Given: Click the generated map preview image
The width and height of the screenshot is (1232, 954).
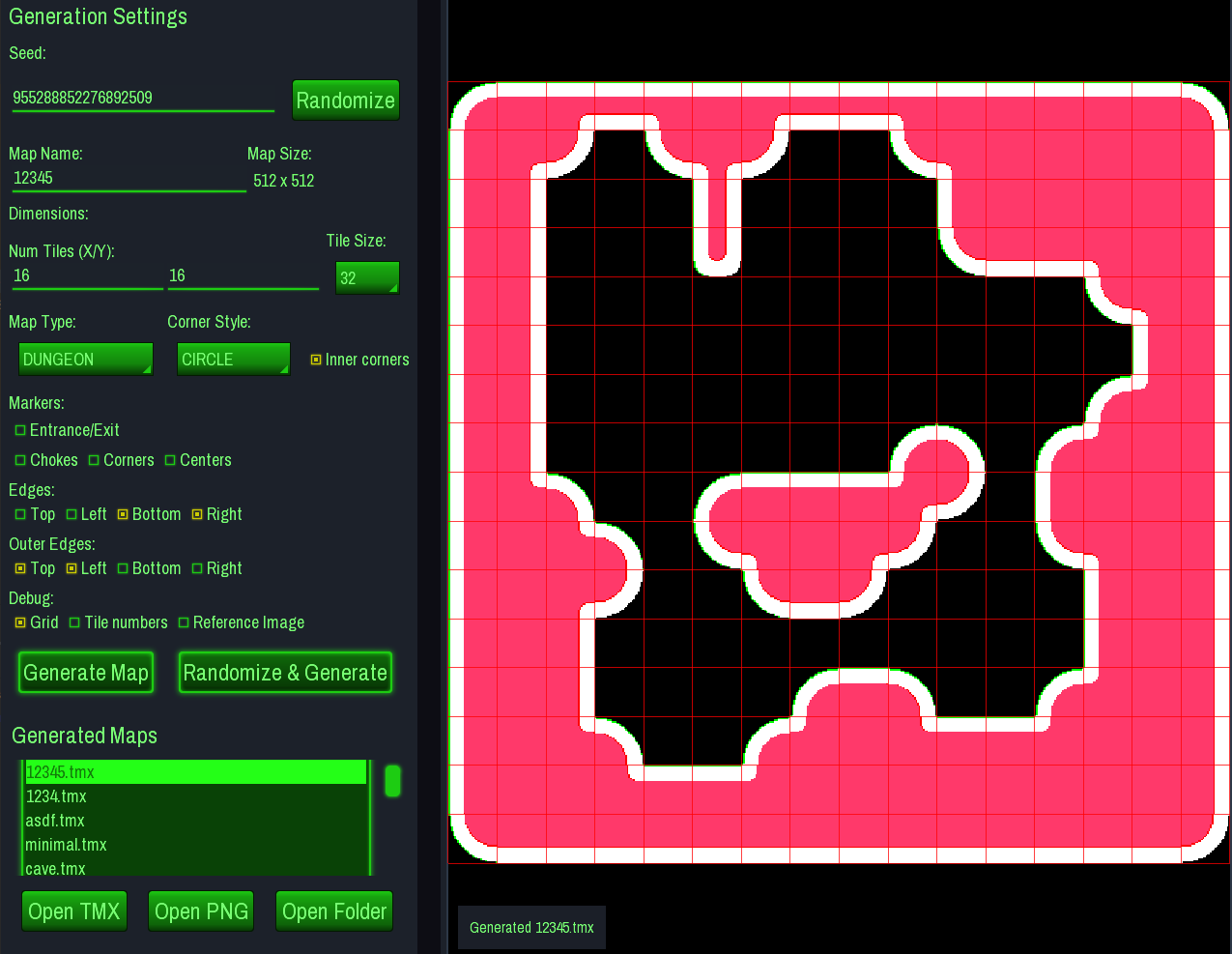Looking at the screenshot, I should click(839, 473).
